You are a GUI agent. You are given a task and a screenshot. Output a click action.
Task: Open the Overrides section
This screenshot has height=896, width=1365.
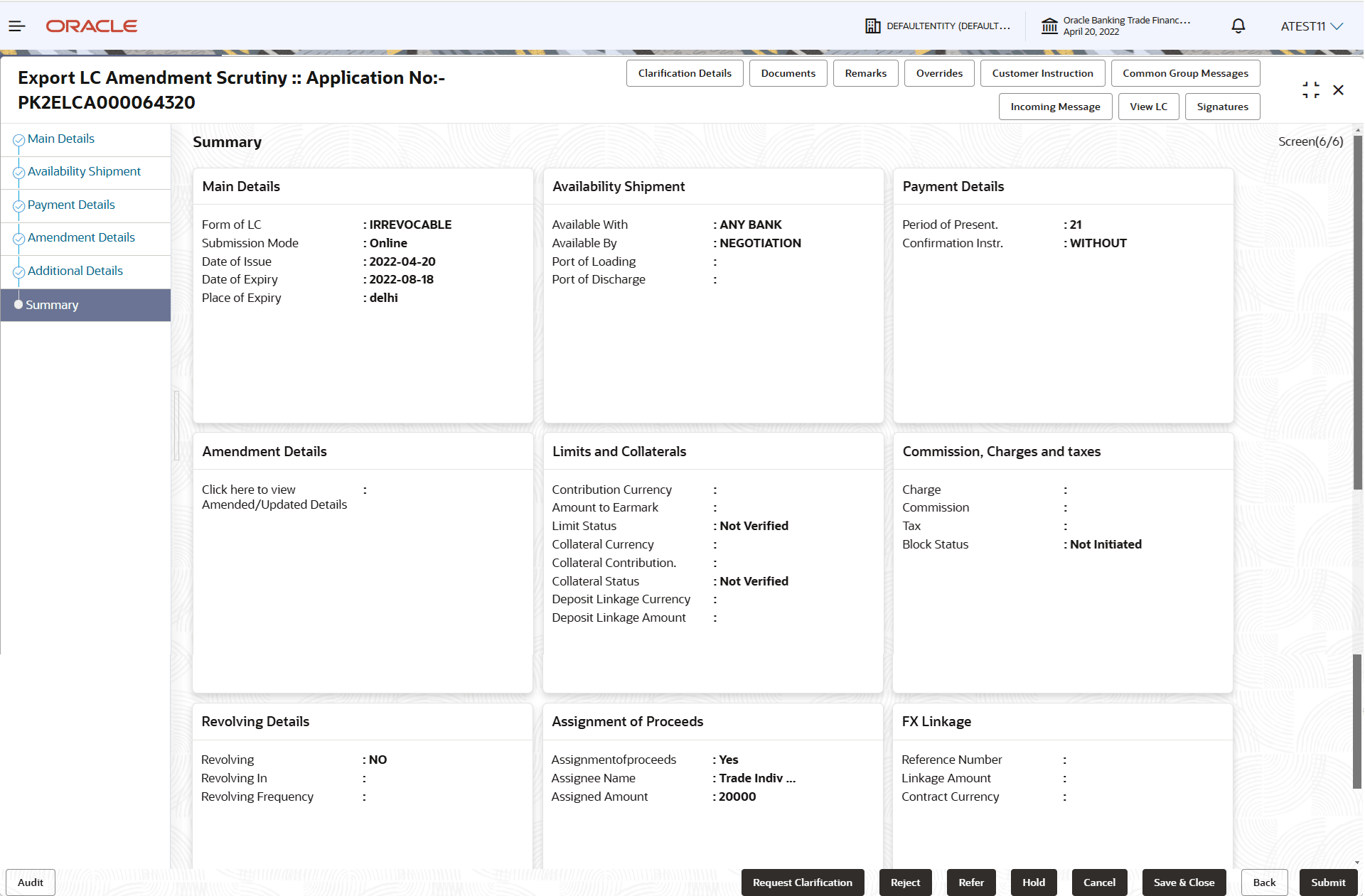pos(938,73)
